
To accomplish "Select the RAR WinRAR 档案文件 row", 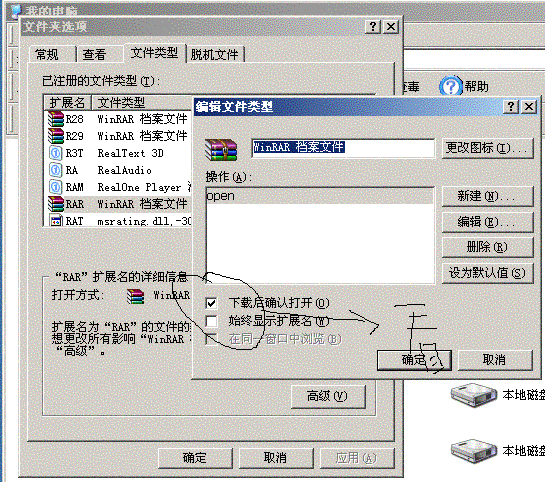I will click(118, 204).
